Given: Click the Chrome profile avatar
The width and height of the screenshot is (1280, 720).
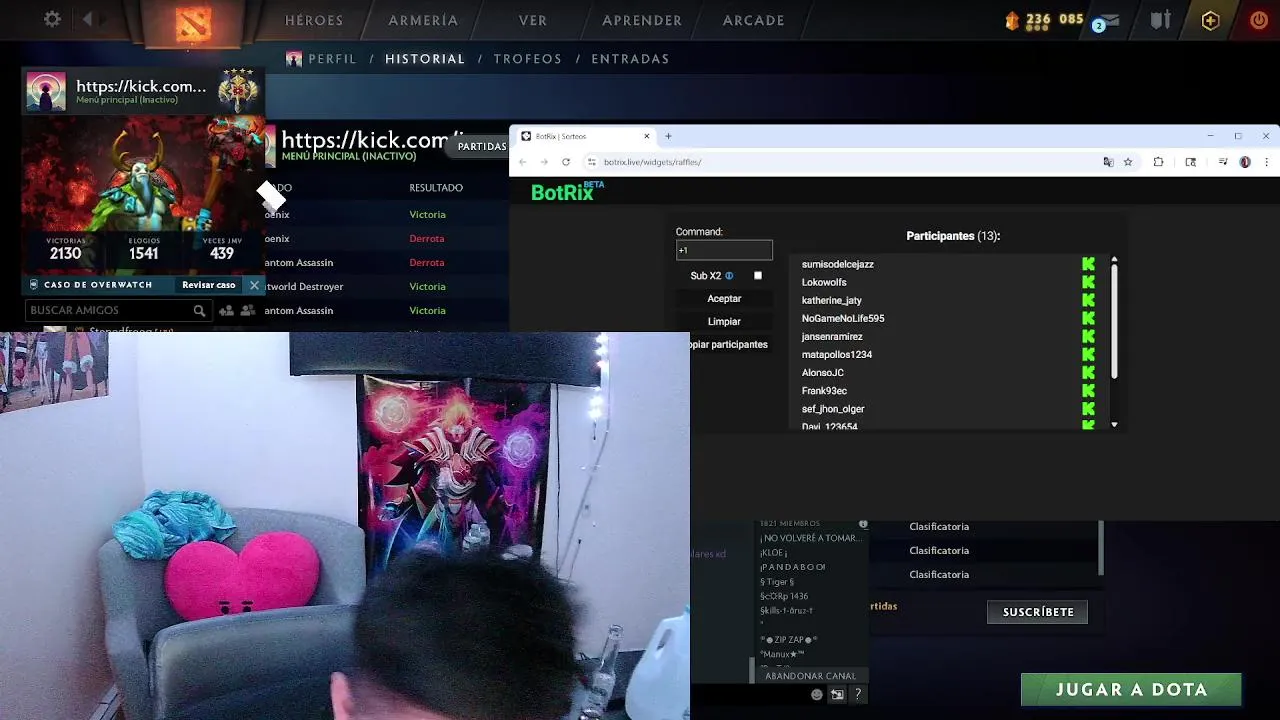Looking at the screenshot, I should (1245, 162).
